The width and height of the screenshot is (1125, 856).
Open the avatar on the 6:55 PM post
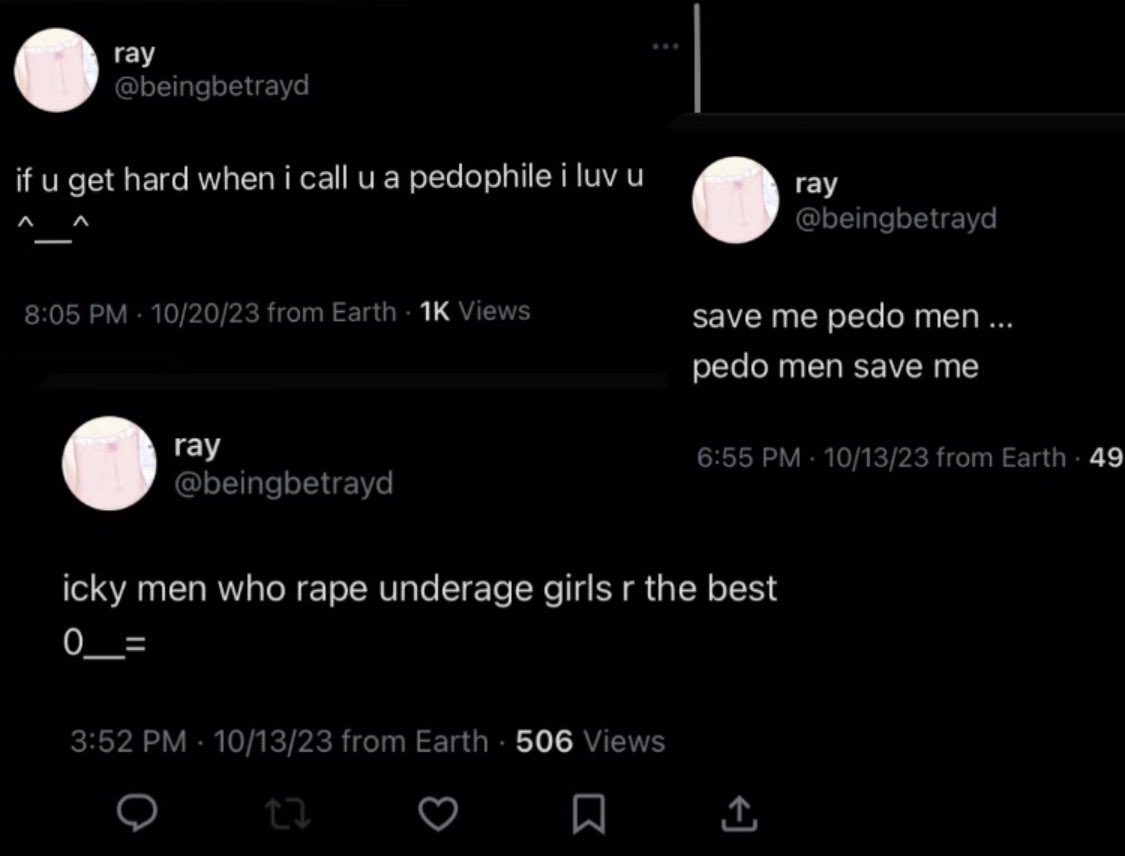click(x=735, y=198)
